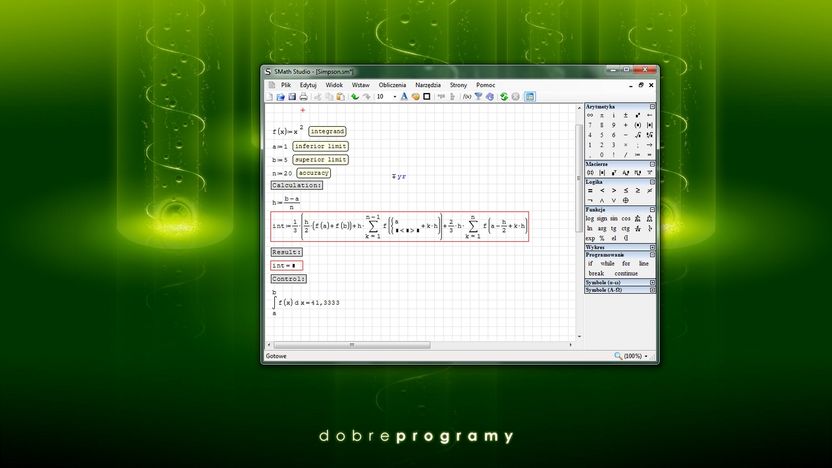
Task: Expand the Wykres panel
Action: (x=652, y=247)
